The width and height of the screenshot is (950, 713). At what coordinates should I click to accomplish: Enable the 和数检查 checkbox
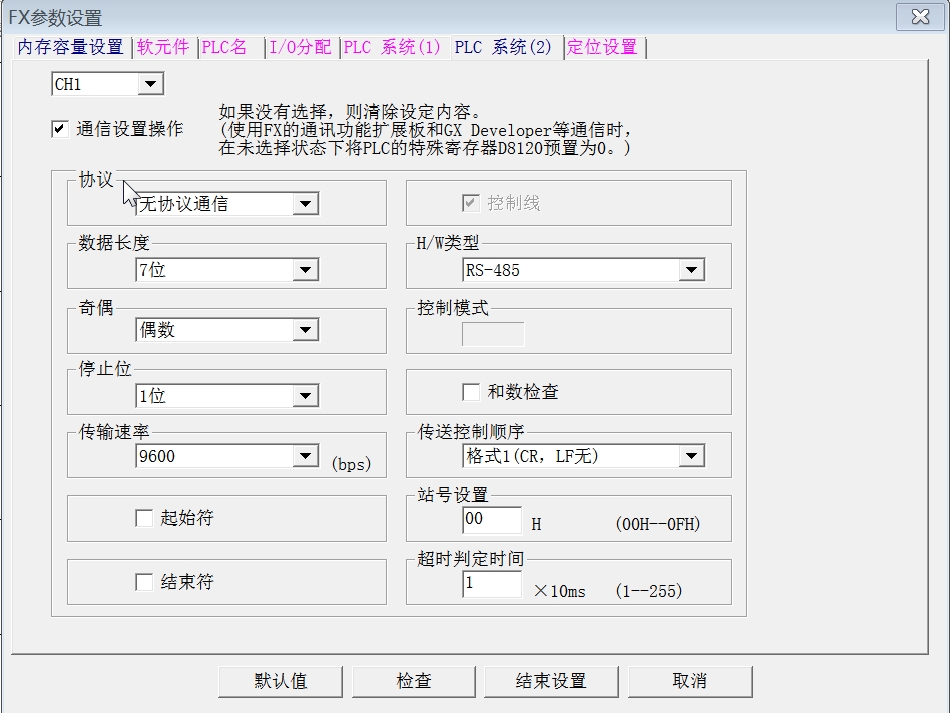point(471,392)
